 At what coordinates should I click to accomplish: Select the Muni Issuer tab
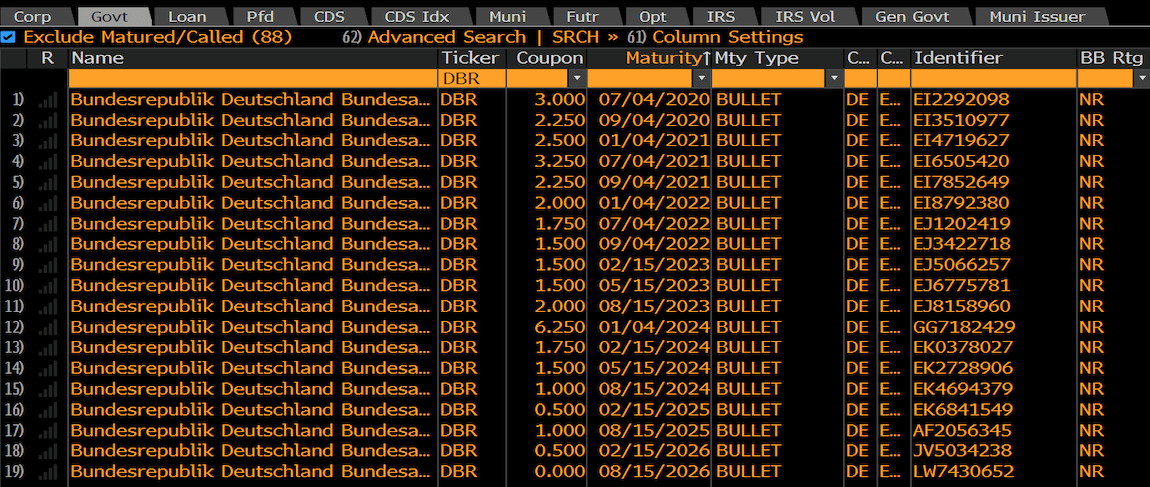[1036, 17]
